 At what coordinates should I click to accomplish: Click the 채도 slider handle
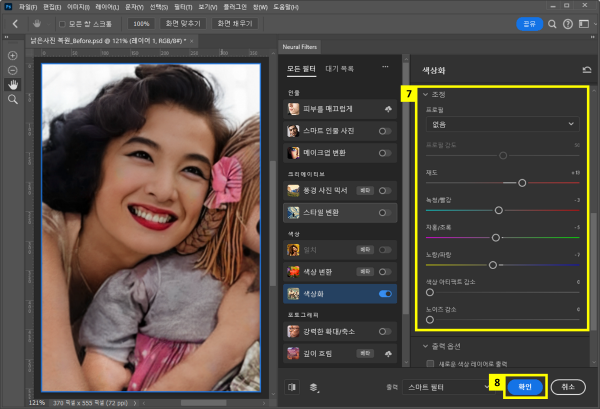(x=522, y=183)
